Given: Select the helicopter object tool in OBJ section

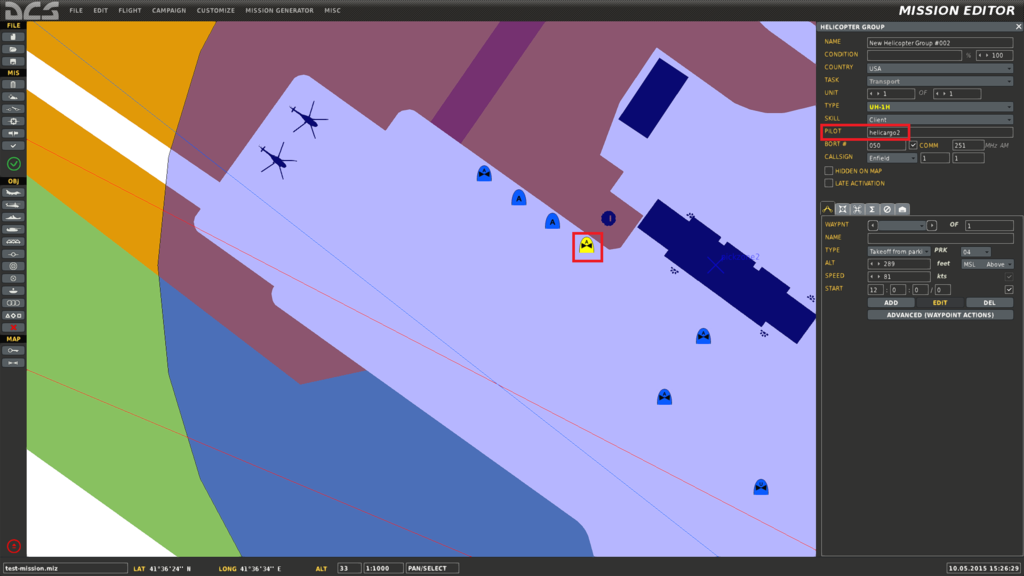Looking at the screenshot, I should coord(14,204).
